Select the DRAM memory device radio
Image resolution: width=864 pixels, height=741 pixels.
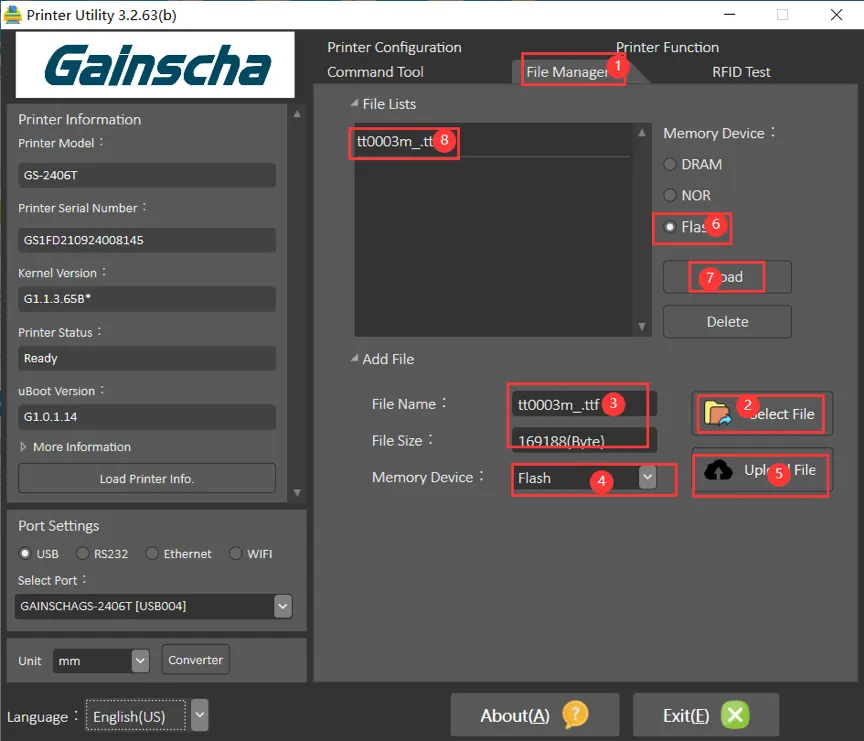tap(670, 164)
